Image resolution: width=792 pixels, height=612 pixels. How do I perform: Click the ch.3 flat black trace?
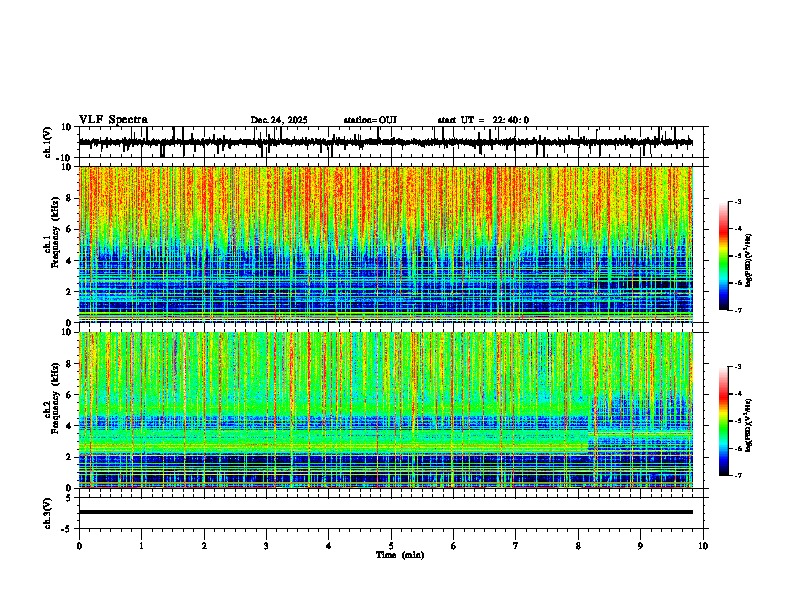pos(386,512)
